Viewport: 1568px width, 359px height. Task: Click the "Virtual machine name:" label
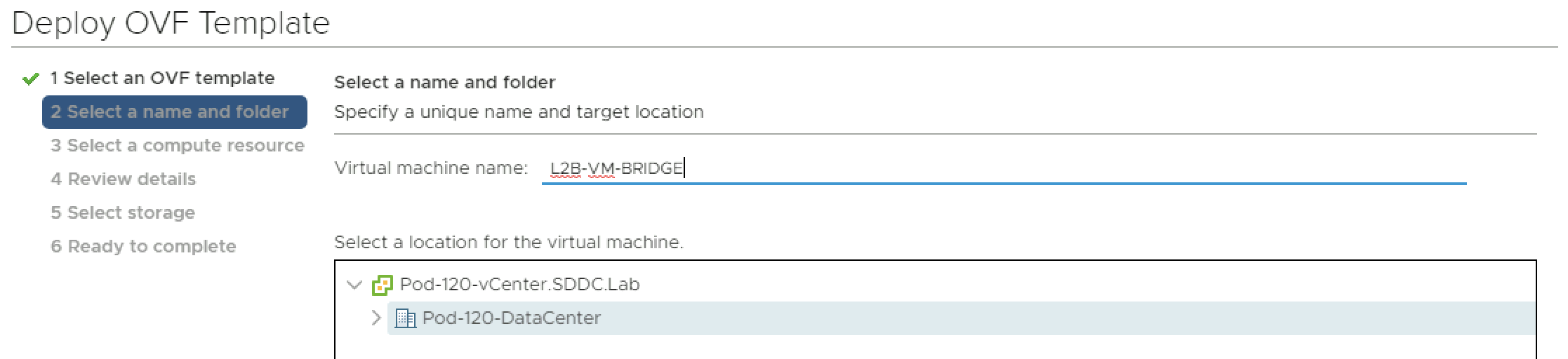pos(430,168)
